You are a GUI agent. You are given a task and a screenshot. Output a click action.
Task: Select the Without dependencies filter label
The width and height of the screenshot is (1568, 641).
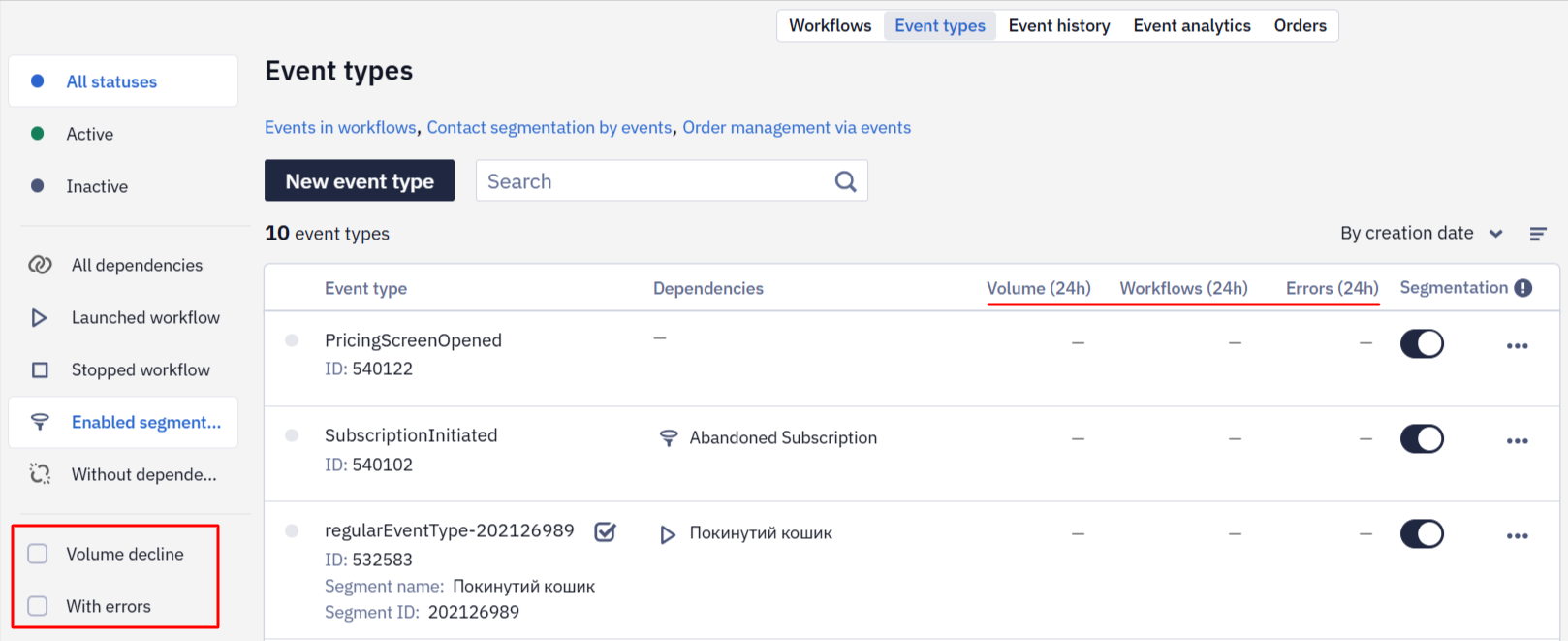tap(144, 474)
